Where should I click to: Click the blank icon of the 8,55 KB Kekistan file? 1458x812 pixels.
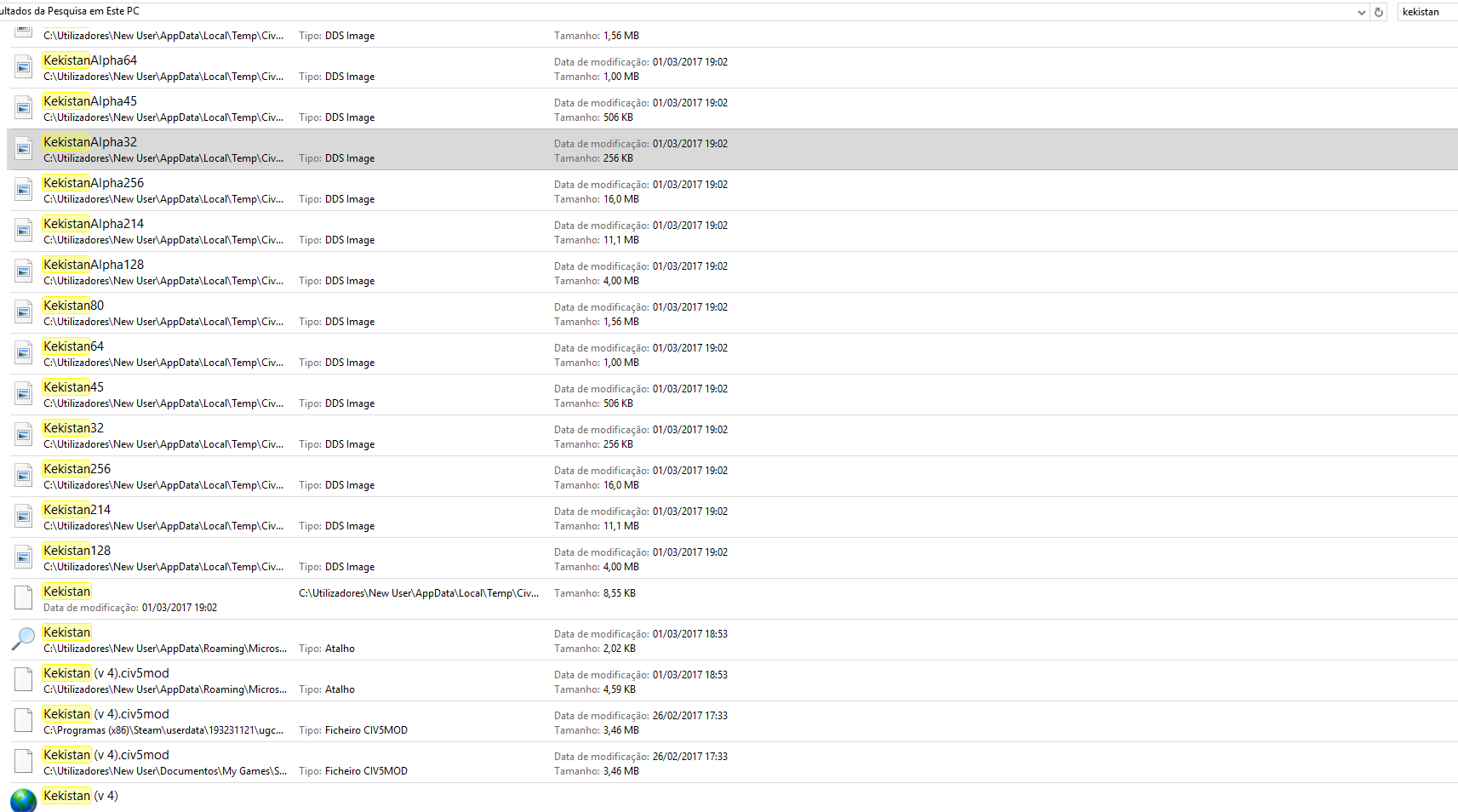tap(24, 598)
